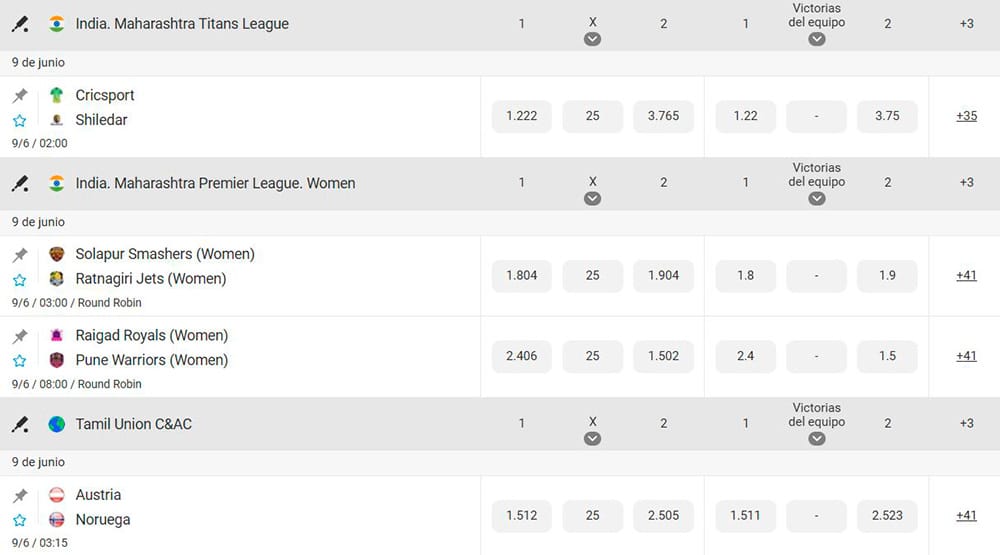Select odds 2.505 for Noruega
This screenshot has width=1000, height=555.
tap(663, 515)
